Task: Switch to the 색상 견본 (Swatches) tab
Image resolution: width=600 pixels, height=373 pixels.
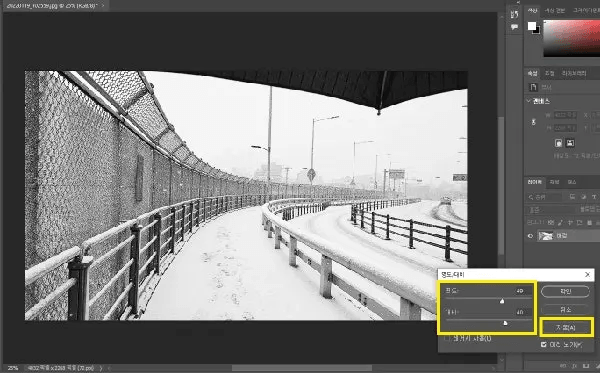Action: pyautogui.click(x=554, y=11)
